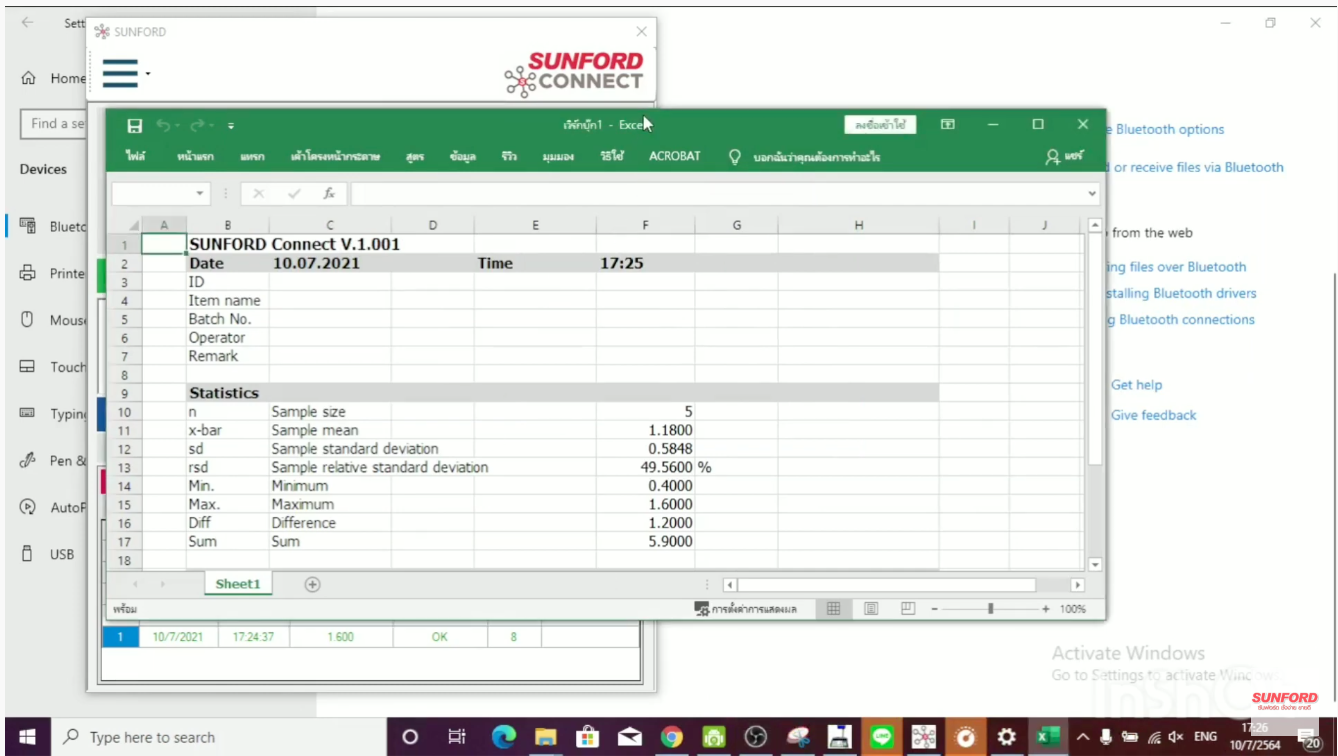Switch to Page Layout view in status bar
This screenshot has width=1338, height=756.
(x=871, y=609)
